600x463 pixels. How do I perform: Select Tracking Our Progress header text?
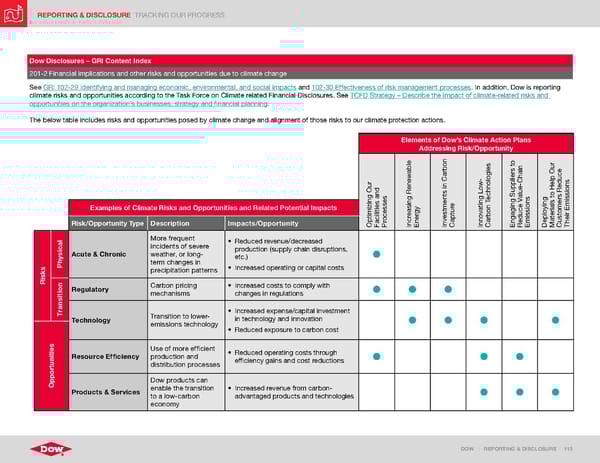(178, 15)
